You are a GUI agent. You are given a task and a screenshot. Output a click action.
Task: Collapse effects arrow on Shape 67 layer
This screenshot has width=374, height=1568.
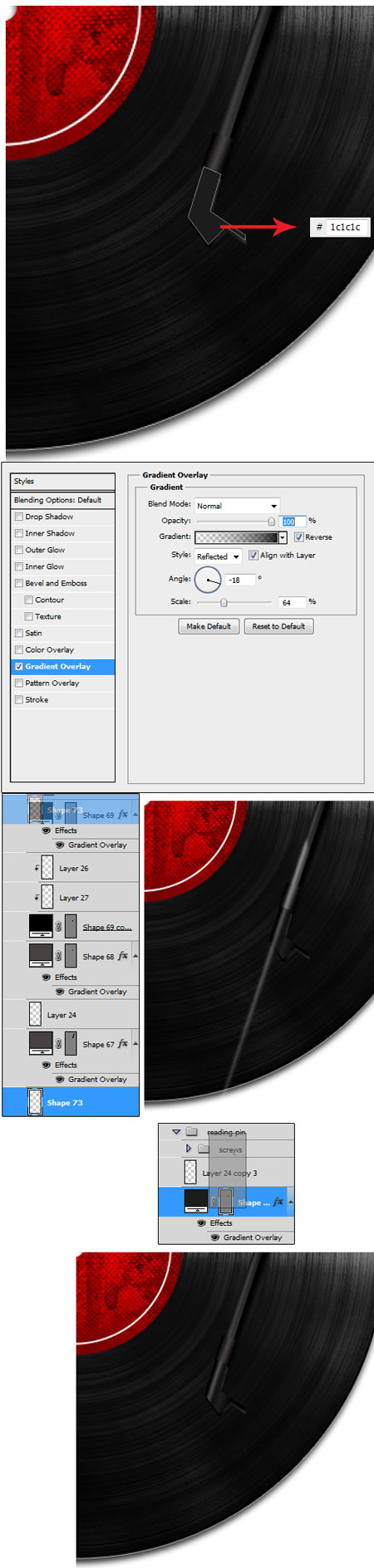(135, 1044)
